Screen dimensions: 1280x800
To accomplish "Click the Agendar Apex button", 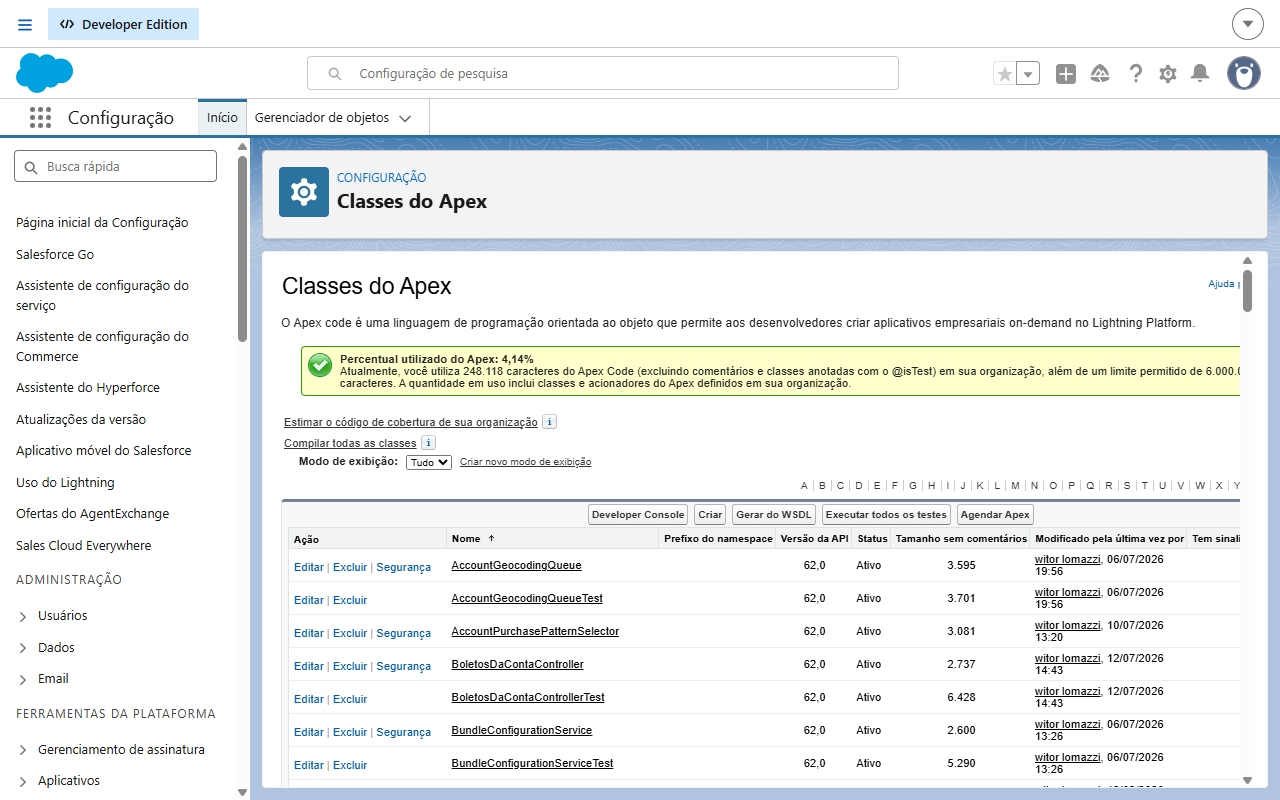I will pyautogui.click(x=995, y=515).
